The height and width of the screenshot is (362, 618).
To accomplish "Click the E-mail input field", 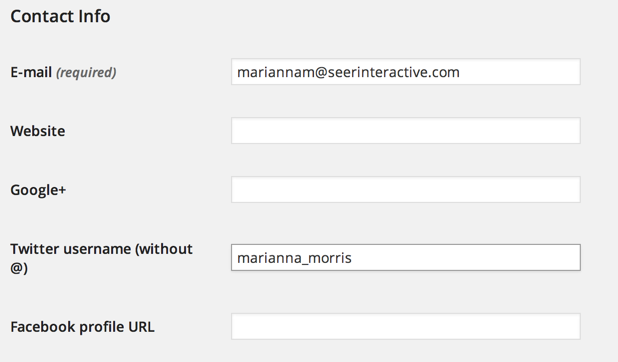I will (406, 72).
